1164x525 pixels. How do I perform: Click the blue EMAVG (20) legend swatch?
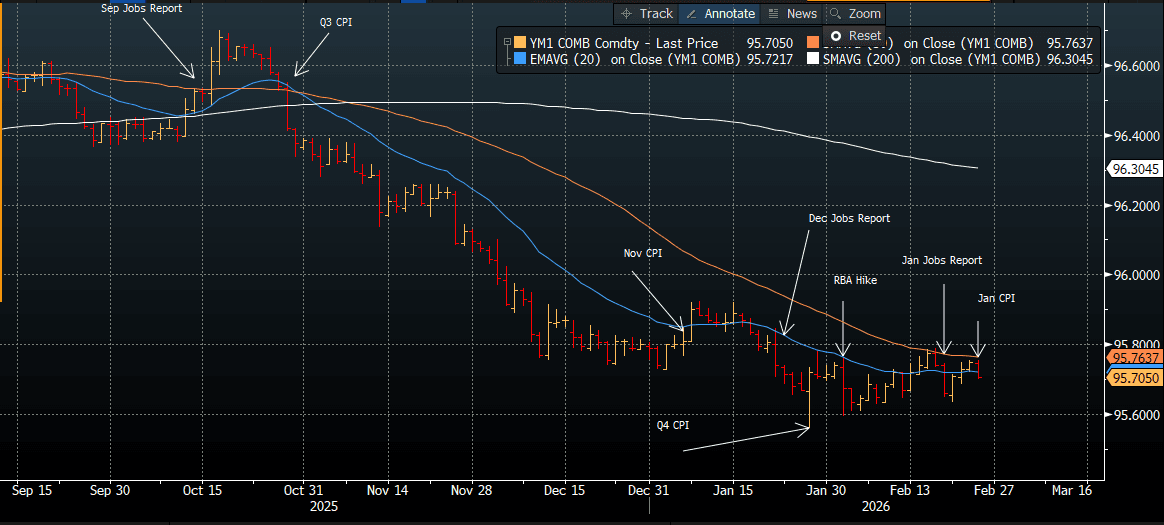519,60
